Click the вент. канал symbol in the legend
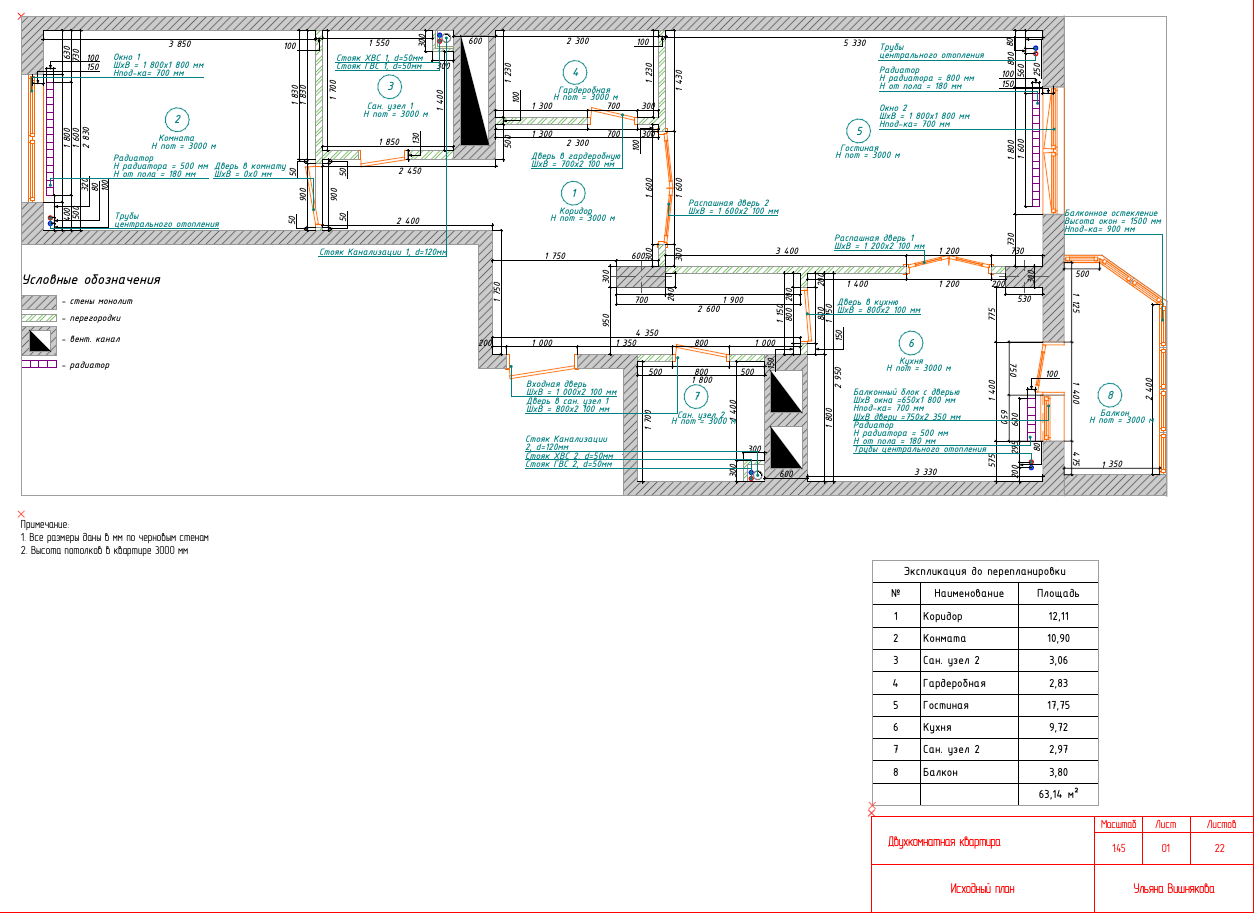 click(40, 341)
